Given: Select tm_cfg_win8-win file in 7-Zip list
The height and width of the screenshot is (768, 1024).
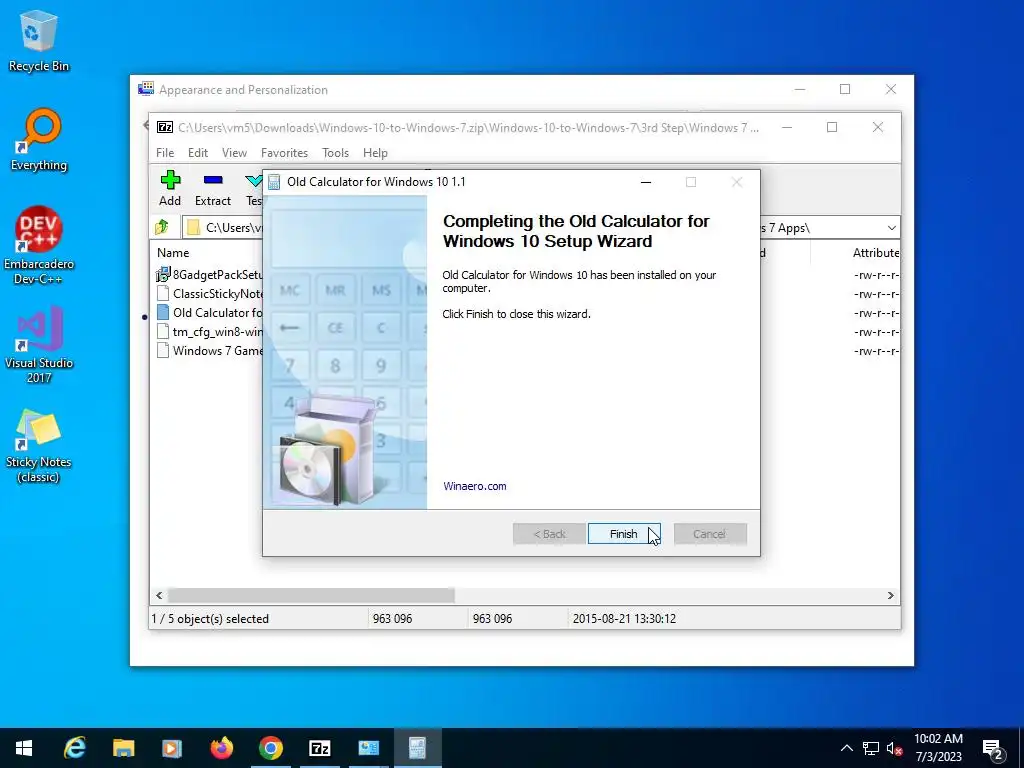Looking at the screenshot, I should (209, 332).
